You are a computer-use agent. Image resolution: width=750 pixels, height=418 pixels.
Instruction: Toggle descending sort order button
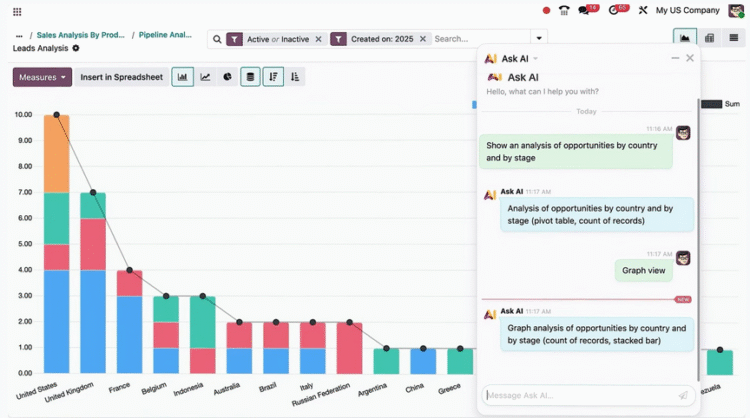tap(273, 77)
